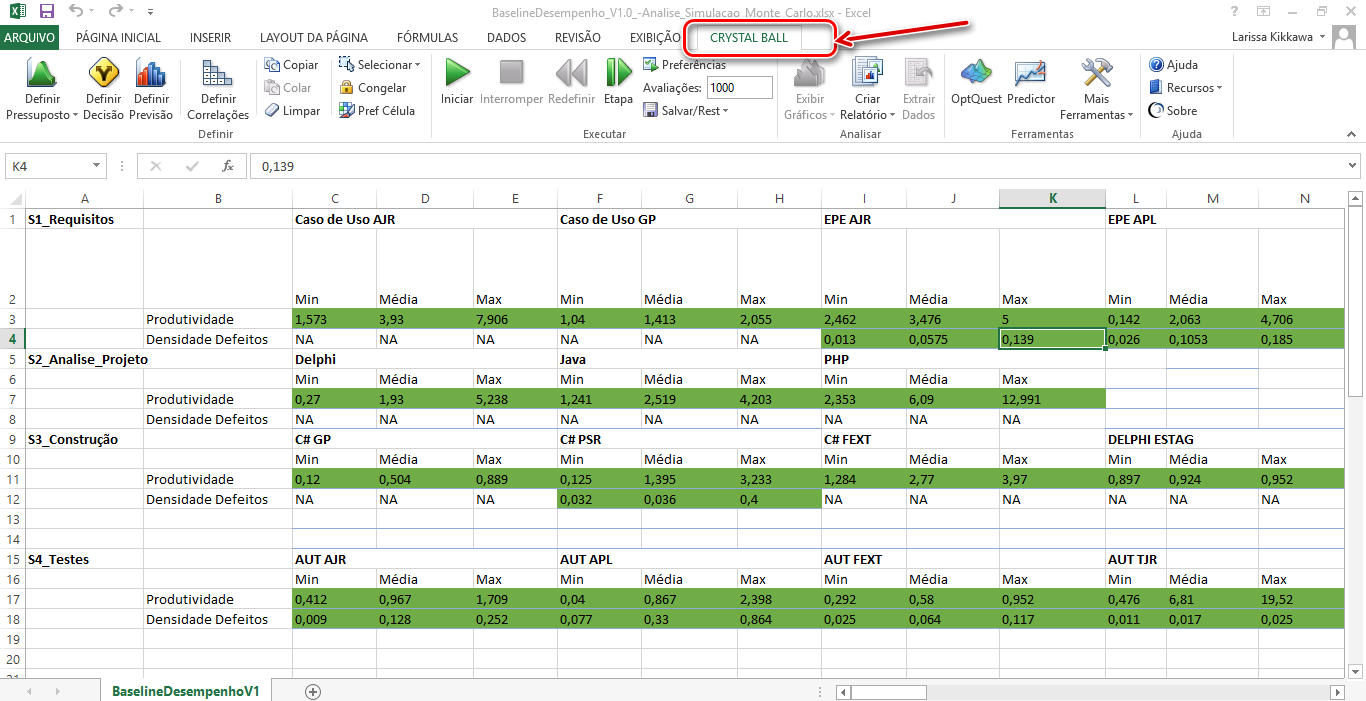The image size is (1366, 701).
Task: Switch to the FÓRMULAS ribbon tab
Action: click(427, 38)
